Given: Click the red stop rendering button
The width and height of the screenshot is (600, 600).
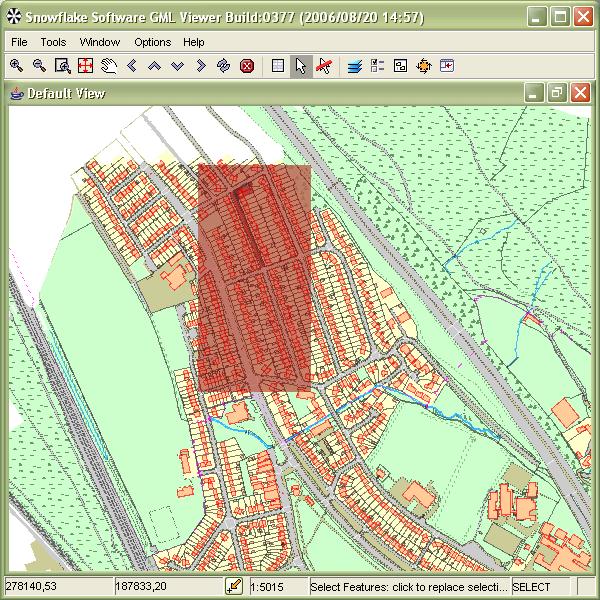Looking at the screenshot, I should click(x=246, y=66).
